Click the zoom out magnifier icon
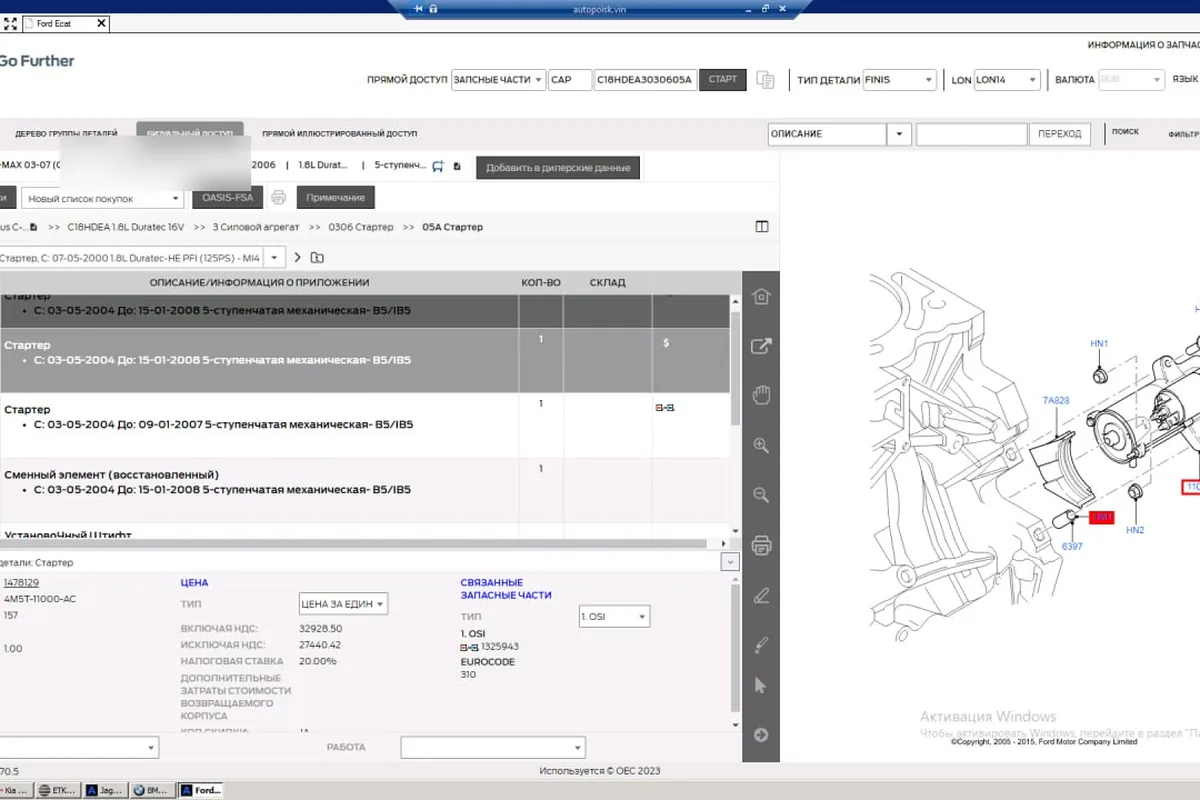This screenshot has height=800, width=1200. pyautogui.click(x=761, y=495)
